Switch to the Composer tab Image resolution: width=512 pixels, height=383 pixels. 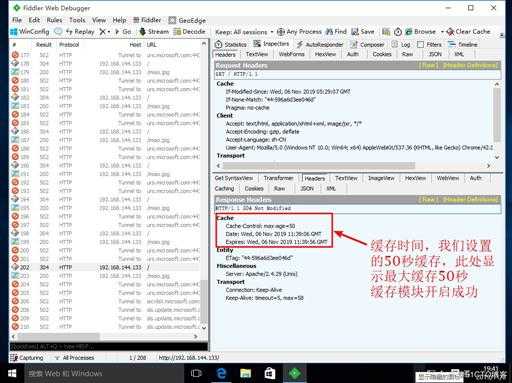(x=367, y=44)
